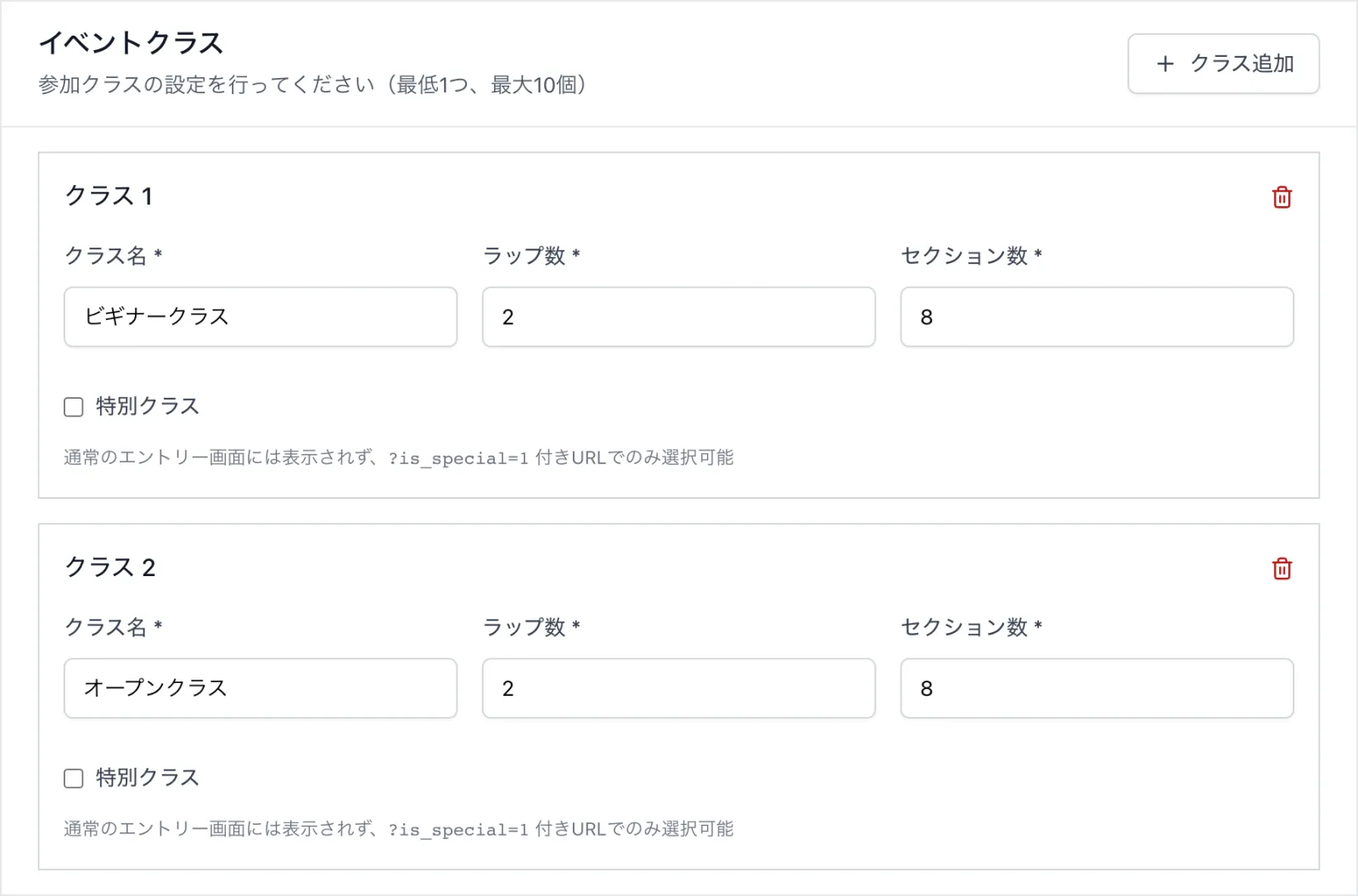
Task: Delete クラス 1 with trash icon
Action: coord(1282,197)
